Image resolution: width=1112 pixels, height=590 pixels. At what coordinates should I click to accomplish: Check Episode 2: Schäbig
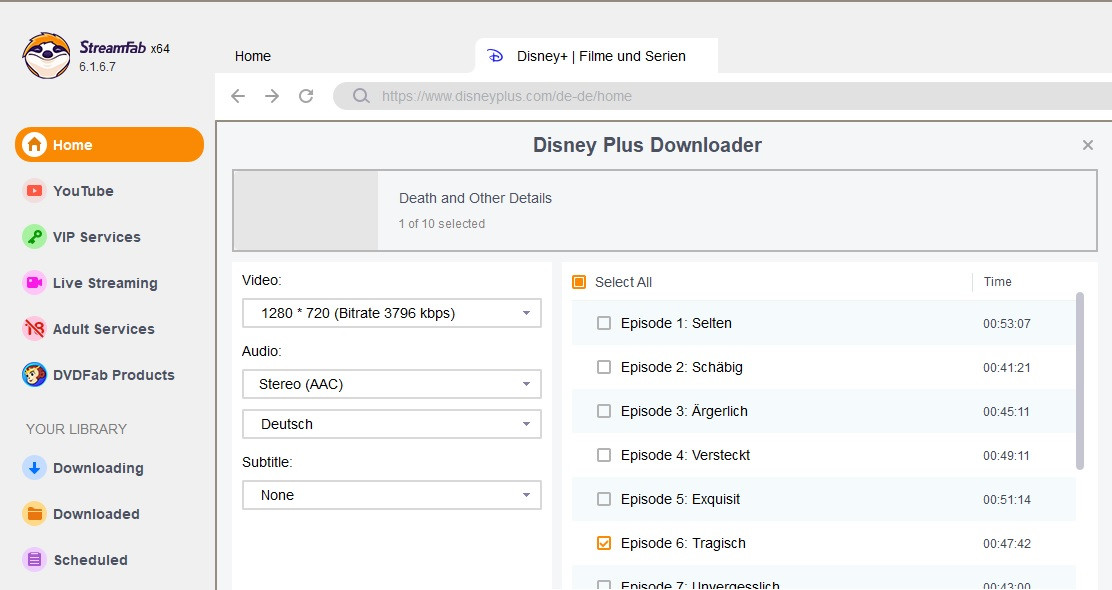point(604,367)
